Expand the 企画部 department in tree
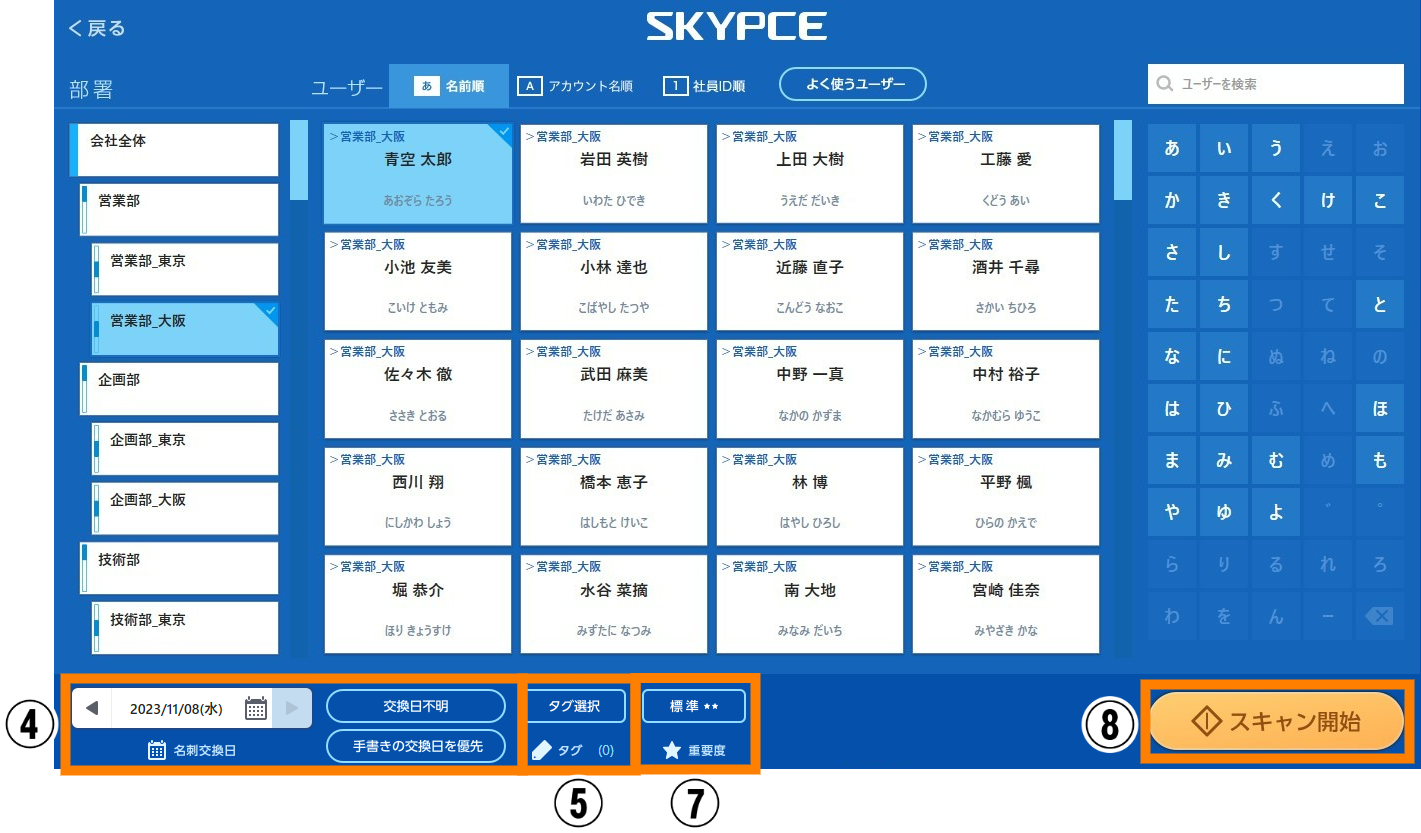Viewport: 1421px width, 833px height. click(178, 388)
